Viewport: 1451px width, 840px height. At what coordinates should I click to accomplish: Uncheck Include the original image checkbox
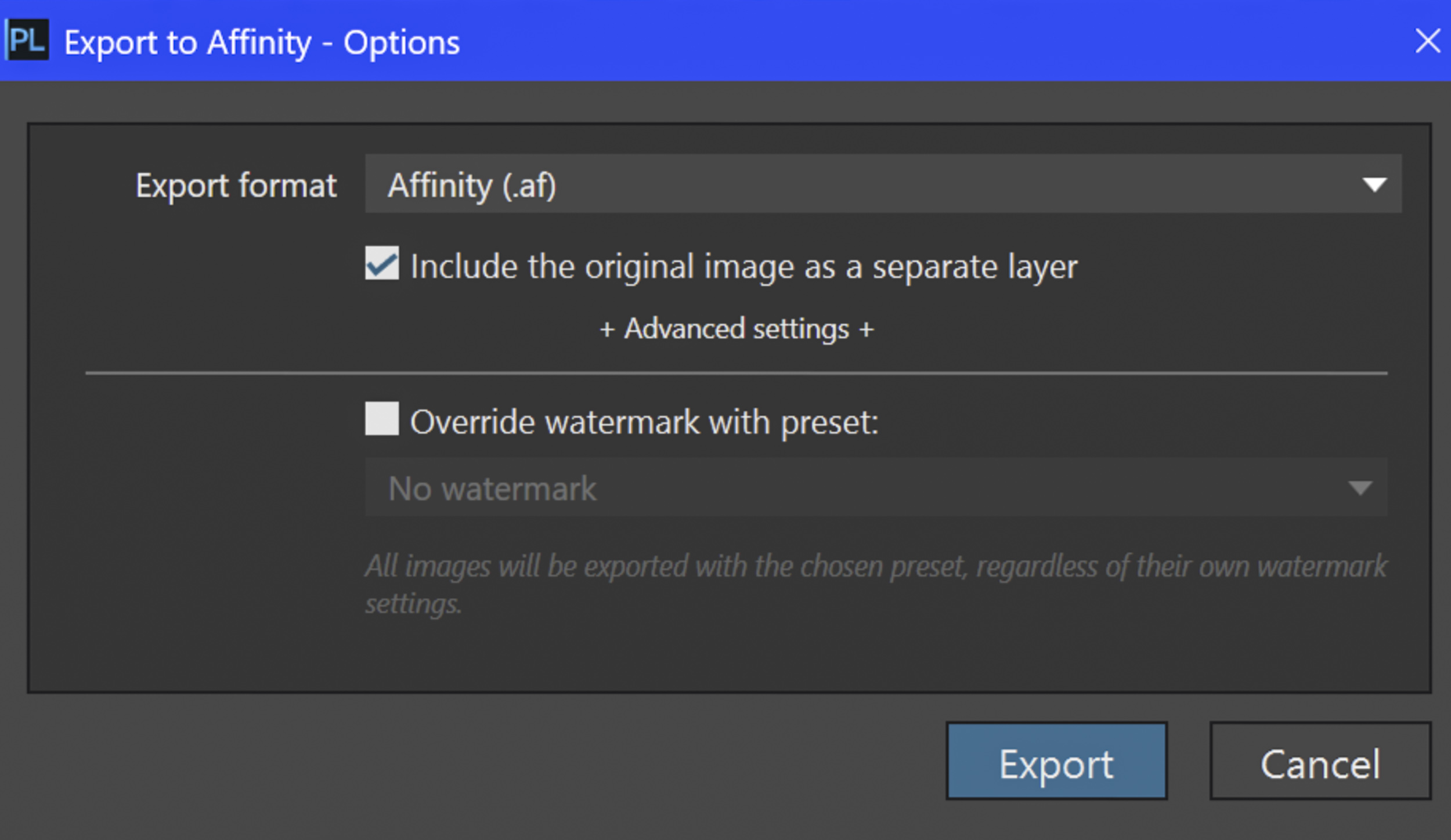[x=382, y=263]
